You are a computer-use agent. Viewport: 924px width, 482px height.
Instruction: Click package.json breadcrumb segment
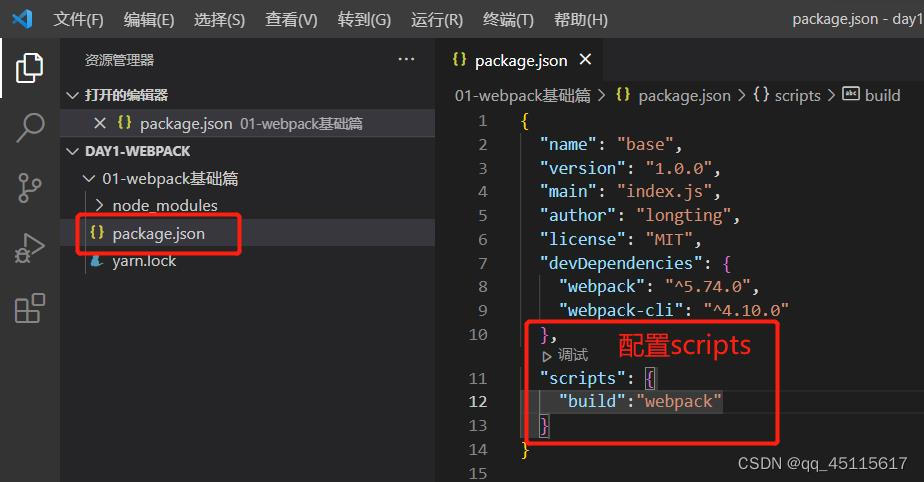(x=684, y=95)
